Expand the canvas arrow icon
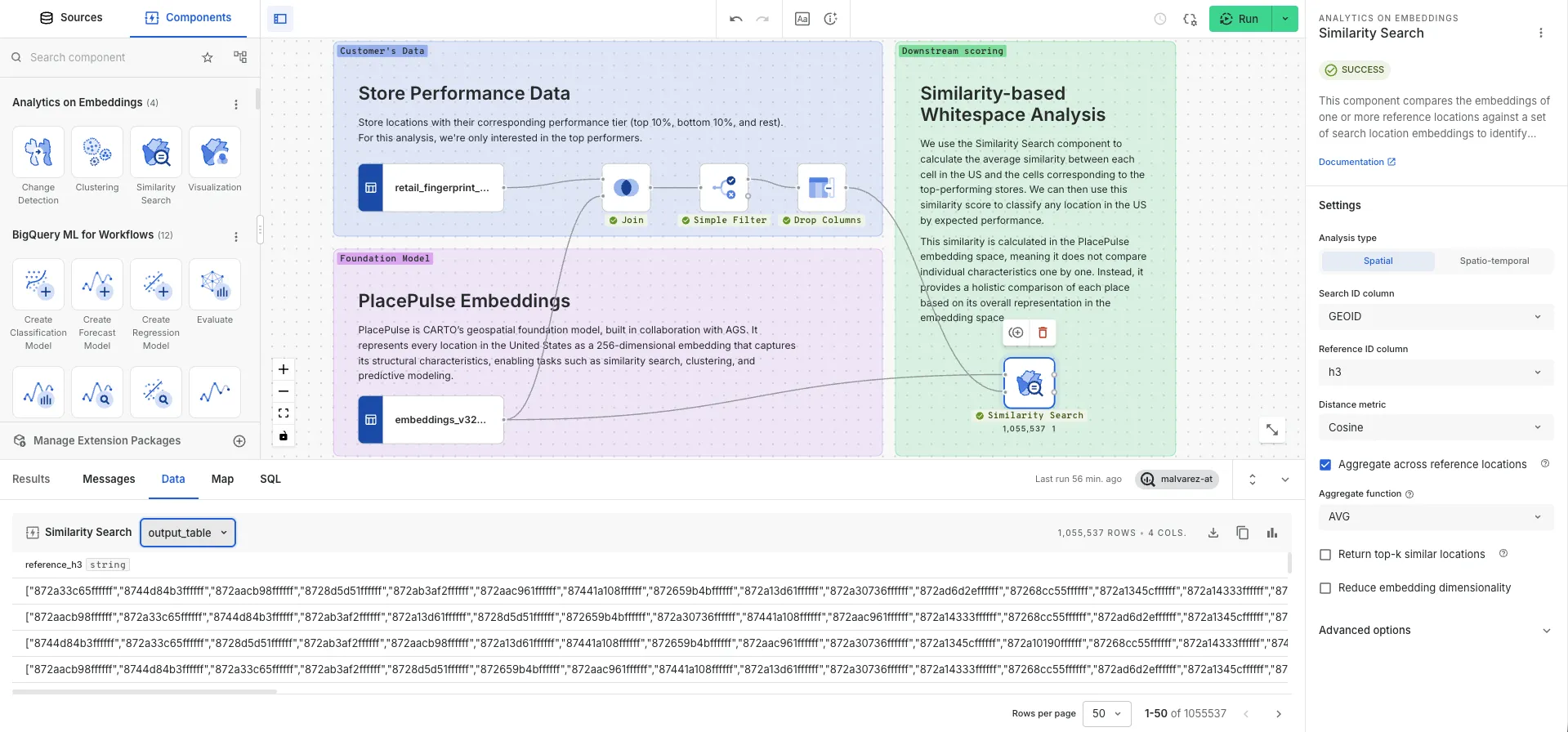Viewport: 1568px width, 732px height. [x=1272, y=430]
